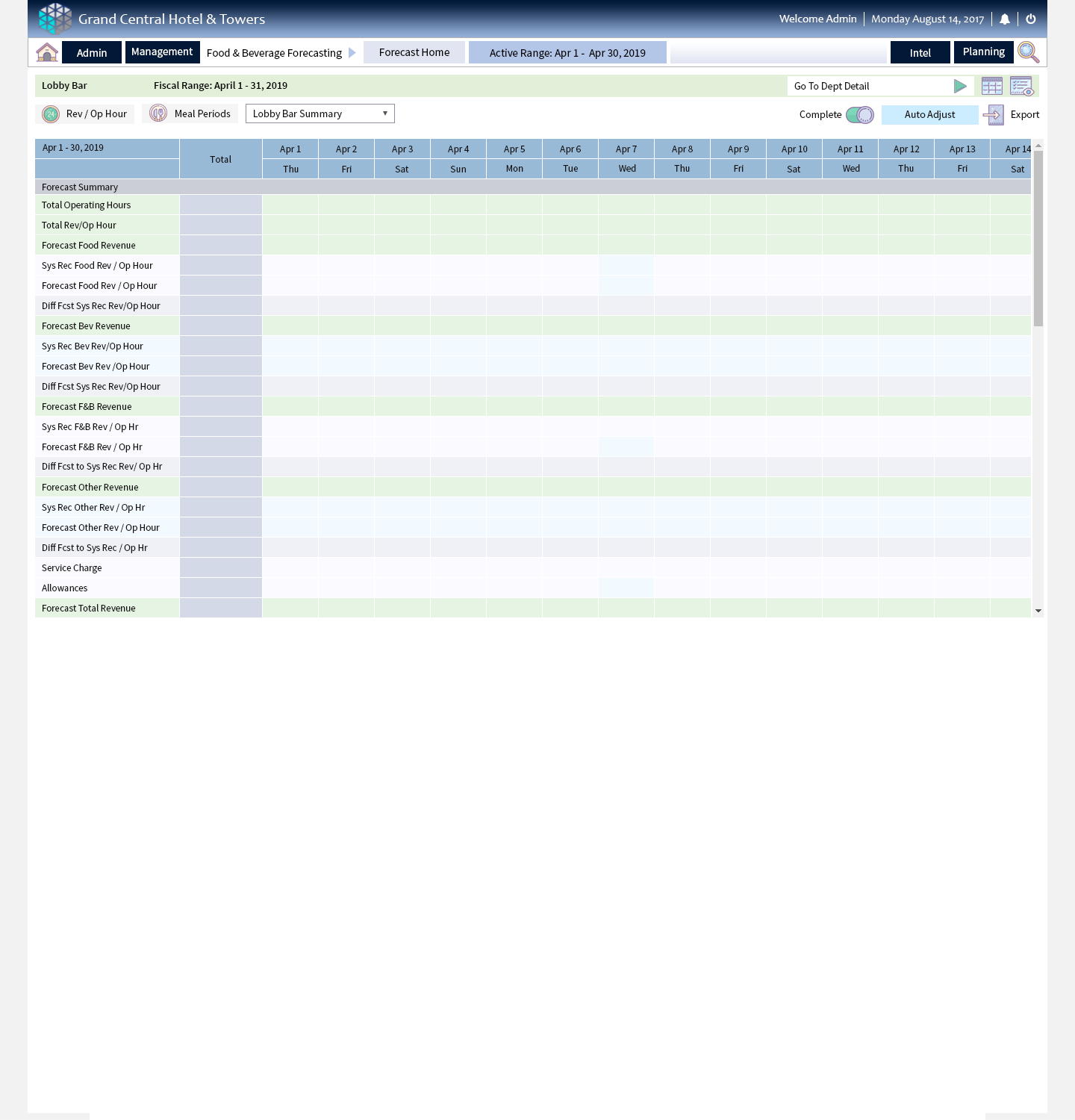The height and width of the screenshot is (1120, 1075).
Task: Click the Export icon
Action: tap(994, 114)
